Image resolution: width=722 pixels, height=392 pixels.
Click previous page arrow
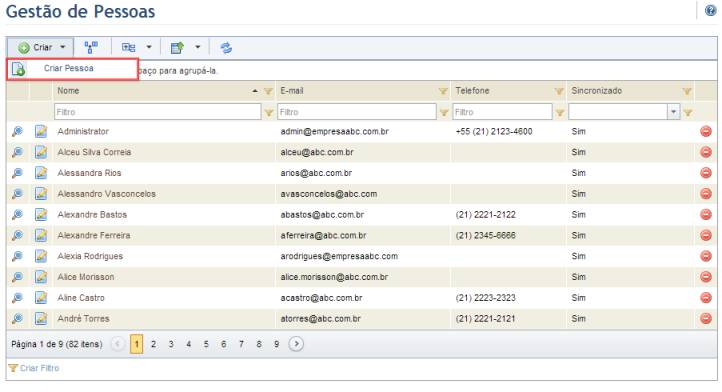pyautogui.click(x=118, y=344)
